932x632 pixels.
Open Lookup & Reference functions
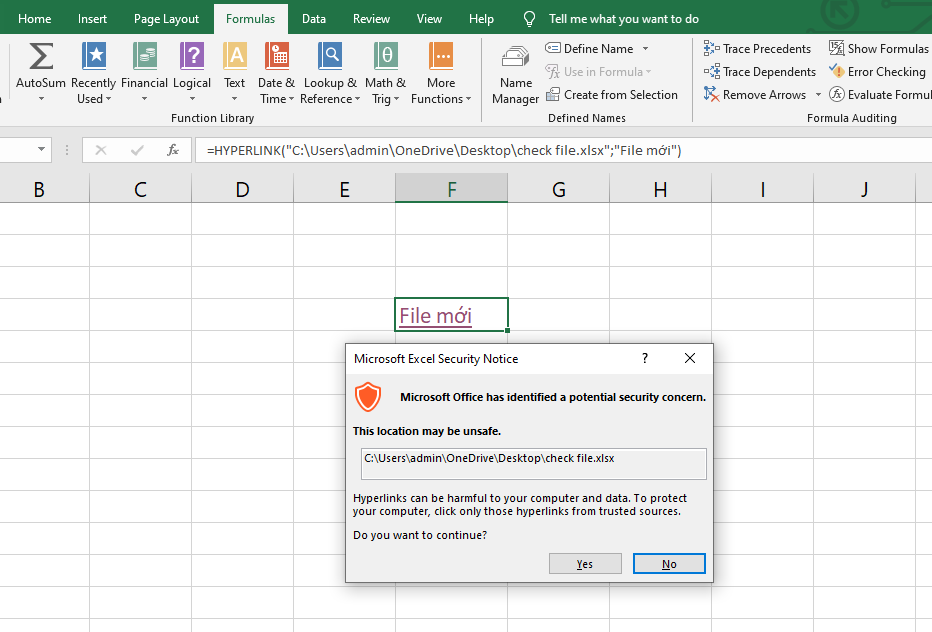pos(329,58)
